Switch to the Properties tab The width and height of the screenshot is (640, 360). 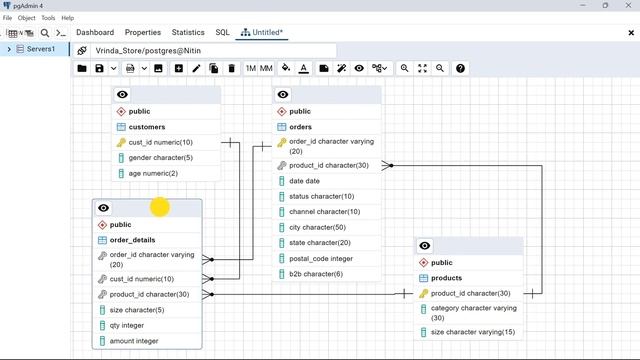[x=143, y=32]
